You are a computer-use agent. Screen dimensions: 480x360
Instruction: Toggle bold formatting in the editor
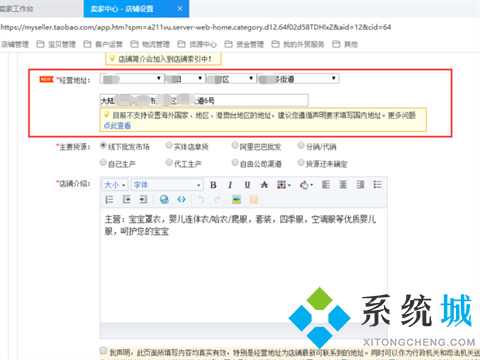(213, 185)
